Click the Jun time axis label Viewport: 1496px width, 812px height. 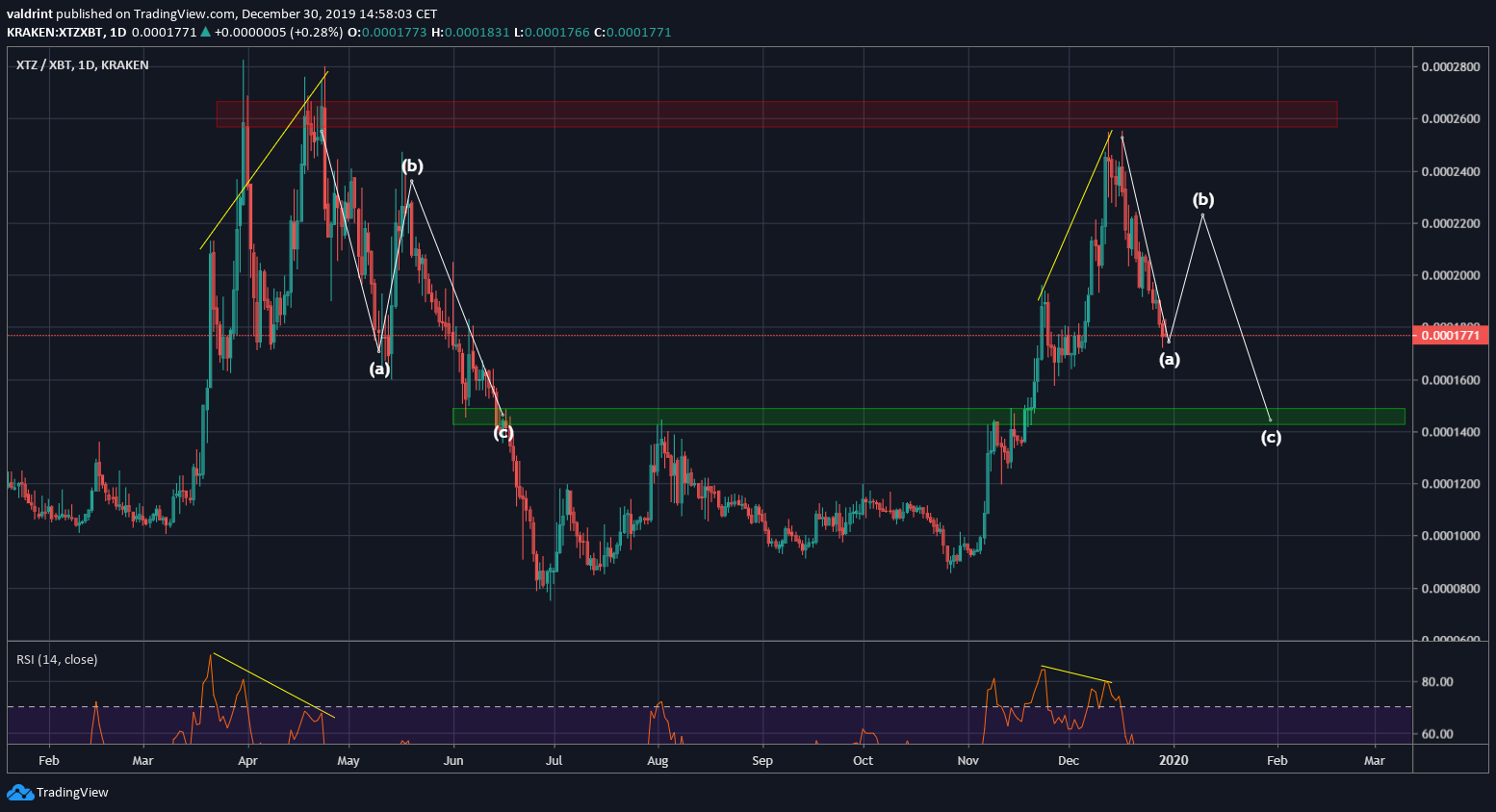pos(453,761)
